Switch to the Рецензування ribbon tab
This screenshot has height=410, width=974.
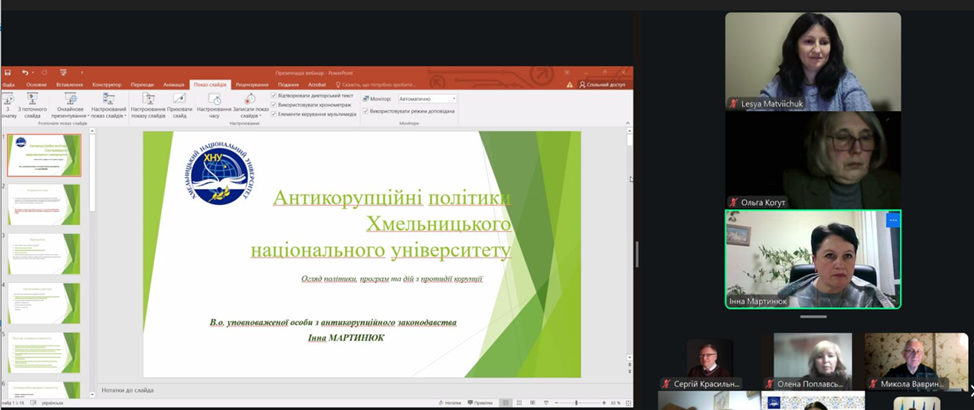point(251,85)
